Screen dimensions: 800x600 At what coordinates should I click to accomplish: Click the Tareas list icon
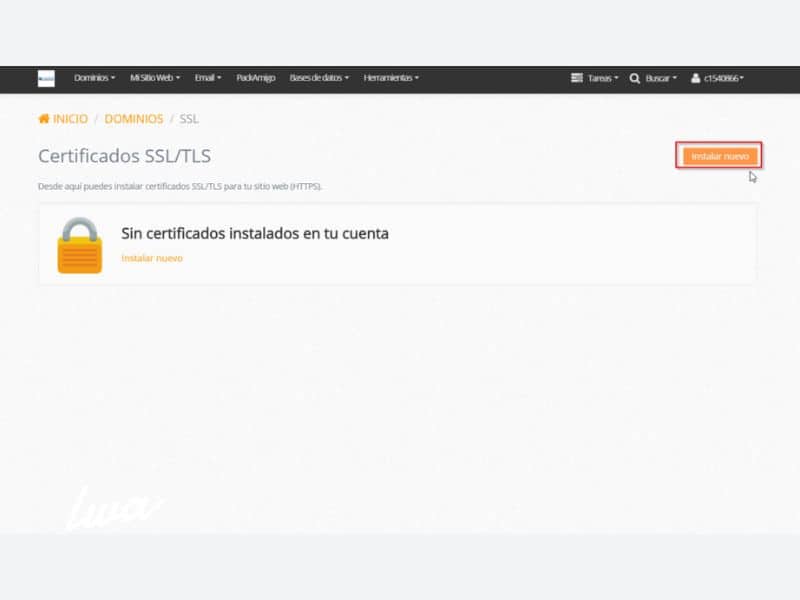point(576,78)
